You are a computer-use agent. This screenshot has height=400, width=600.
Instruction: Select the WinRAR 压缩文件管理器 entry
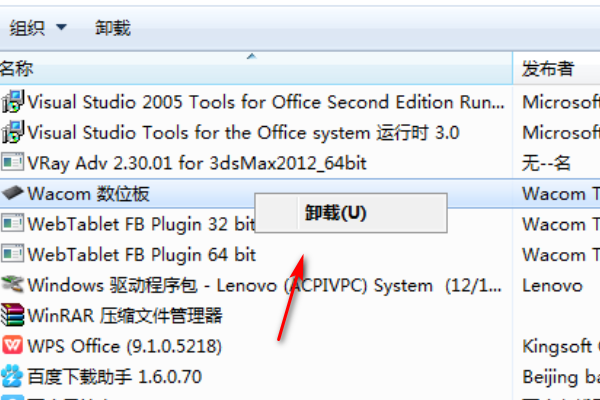[125, 316]
